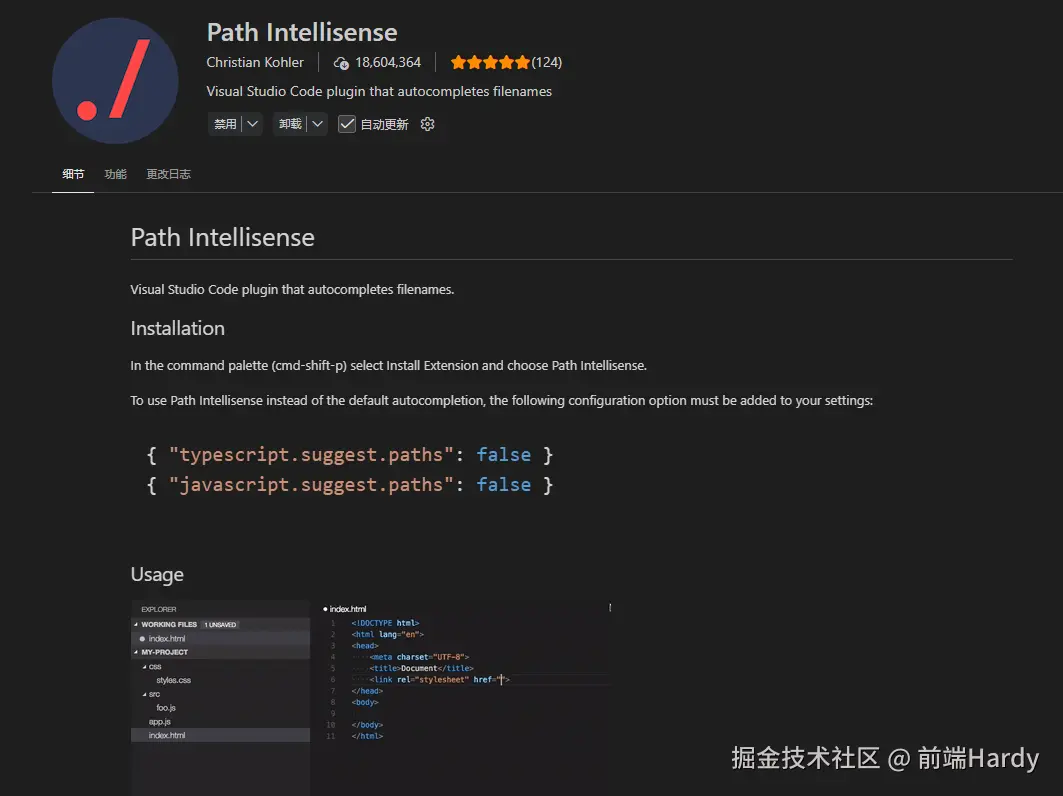Click the (124) ratings count
Image resolution: width=1063 pixels, height=796 pixels.
point(546,62)
